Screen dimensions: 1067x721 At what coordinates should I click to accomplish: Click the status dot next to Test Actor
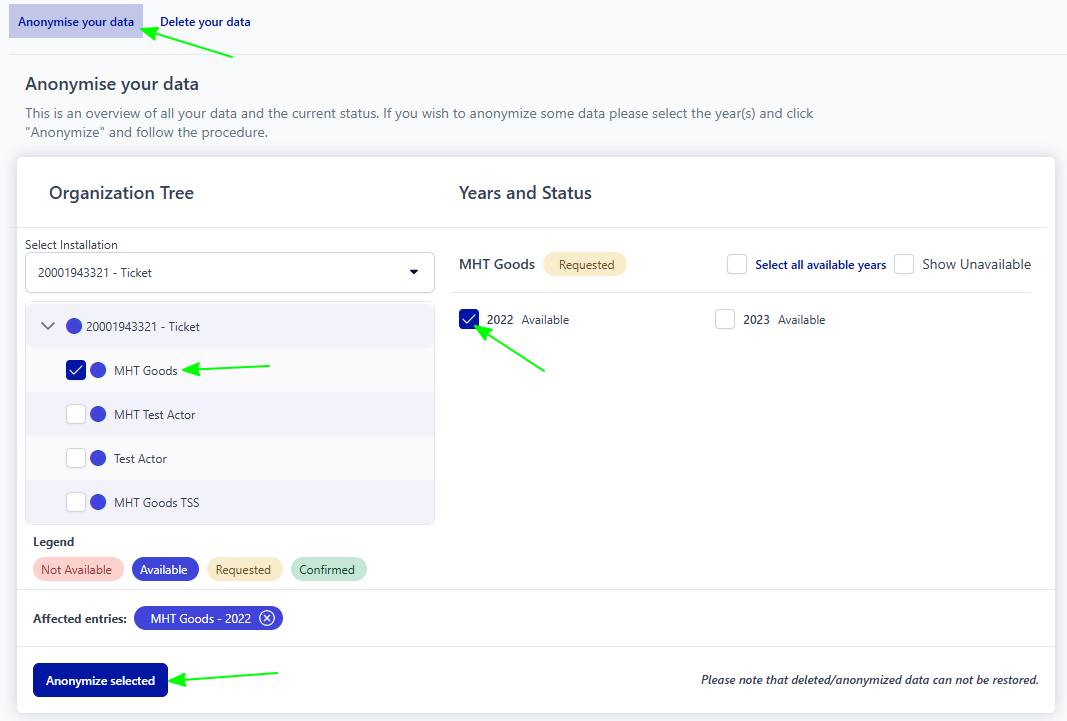[98, 458]
